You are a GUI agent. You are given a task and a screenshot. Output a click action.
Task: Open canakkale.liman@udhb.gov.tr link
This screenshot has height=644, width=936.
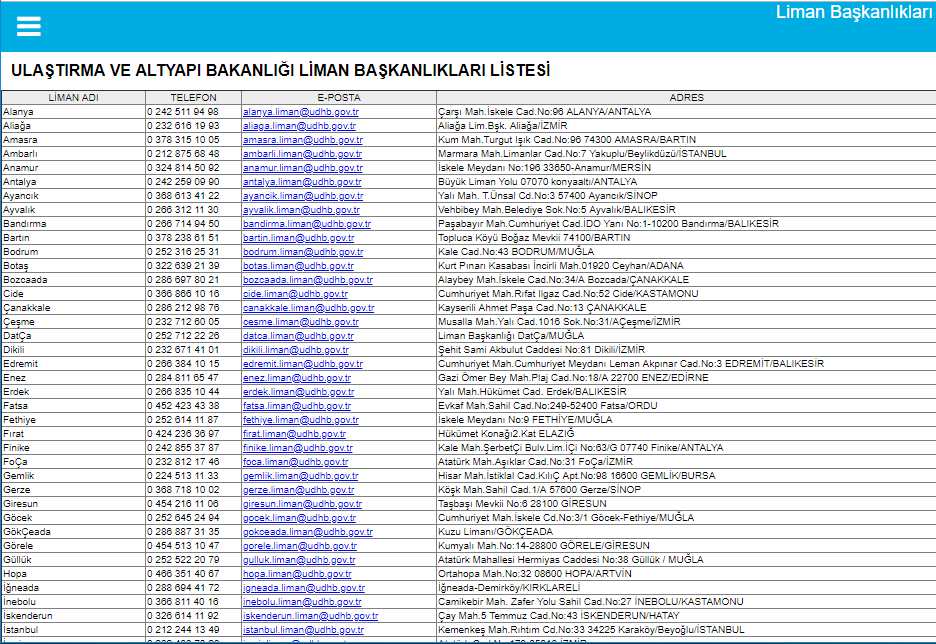tap(309, 308)
